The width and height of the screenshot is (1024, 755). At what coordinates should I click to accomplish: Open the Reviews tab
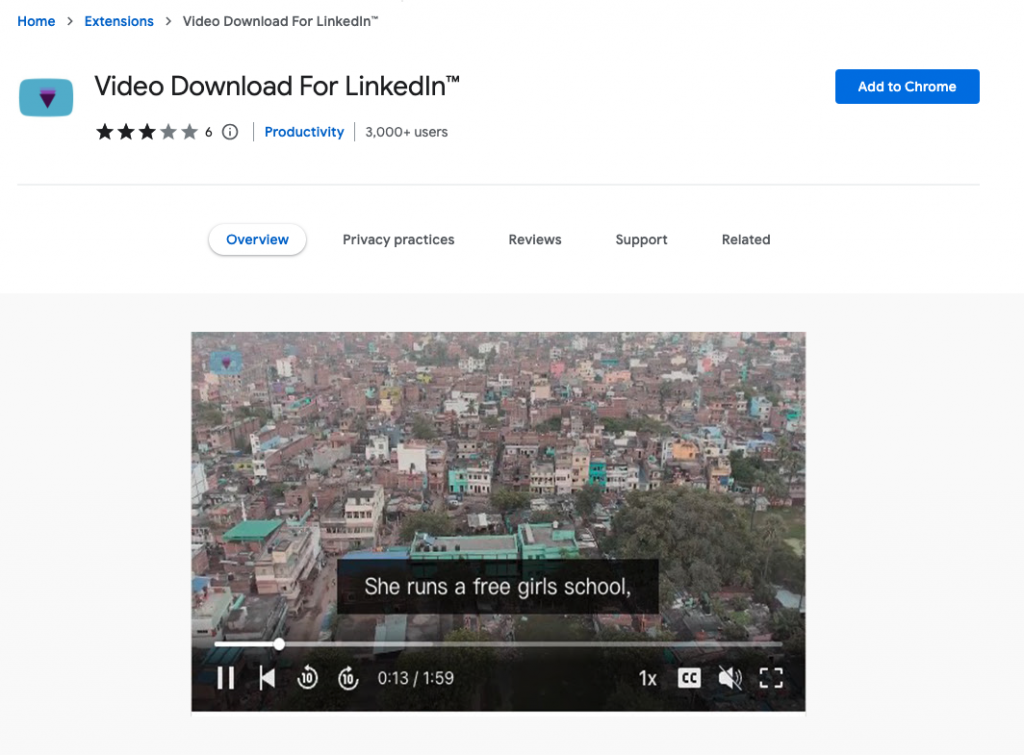pos(534,239)
